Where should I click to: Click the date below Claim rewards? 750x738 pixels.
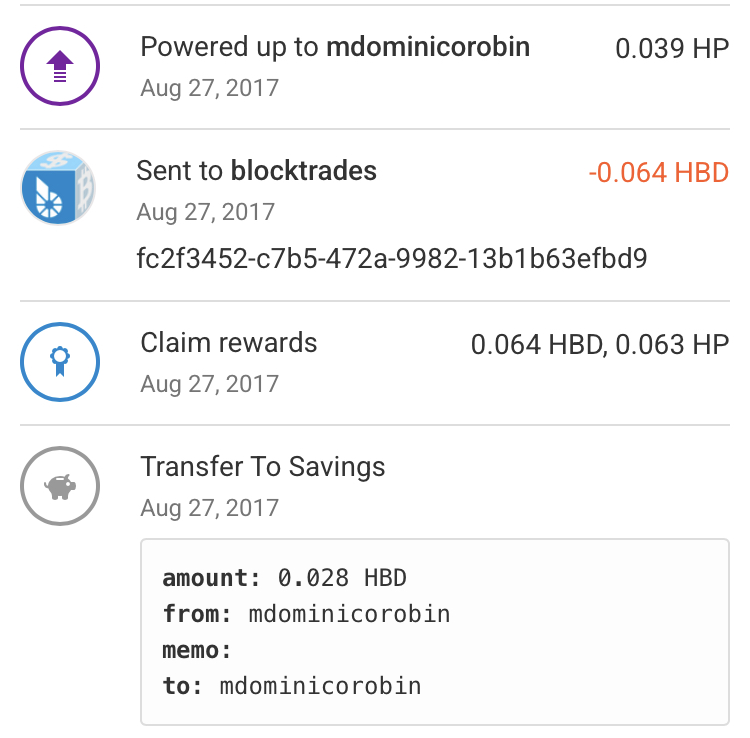tap(209, 384)
